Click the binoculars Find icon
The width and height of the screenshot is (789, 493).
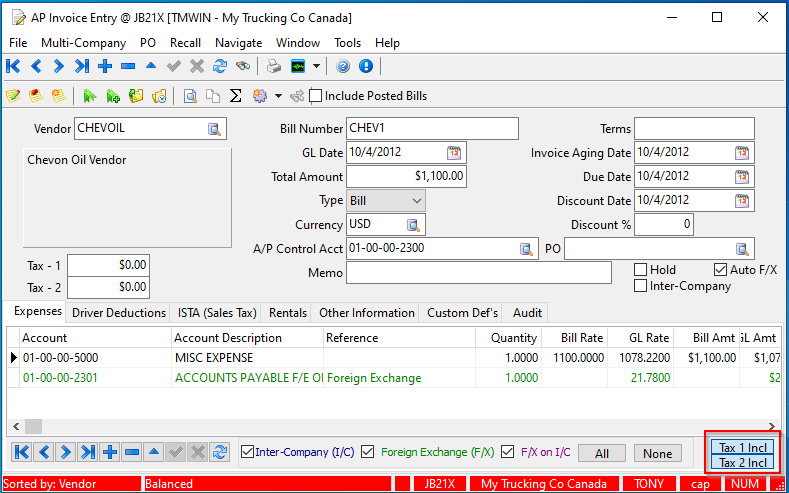coord(242,67)
